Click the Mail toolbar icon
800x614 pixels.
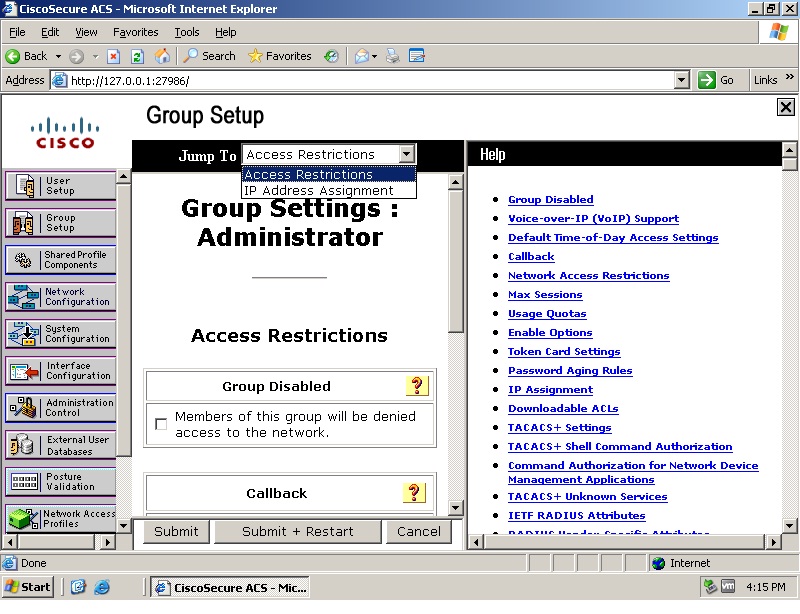click(x=361, y=56)
